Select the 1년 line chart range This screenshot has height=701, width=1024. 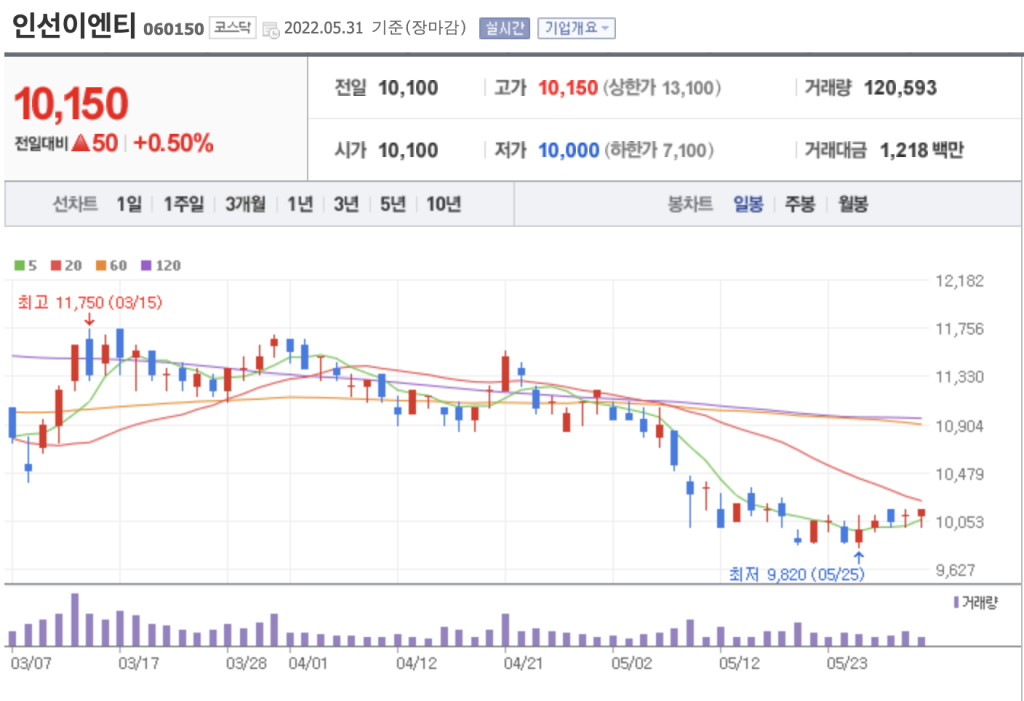299,204
